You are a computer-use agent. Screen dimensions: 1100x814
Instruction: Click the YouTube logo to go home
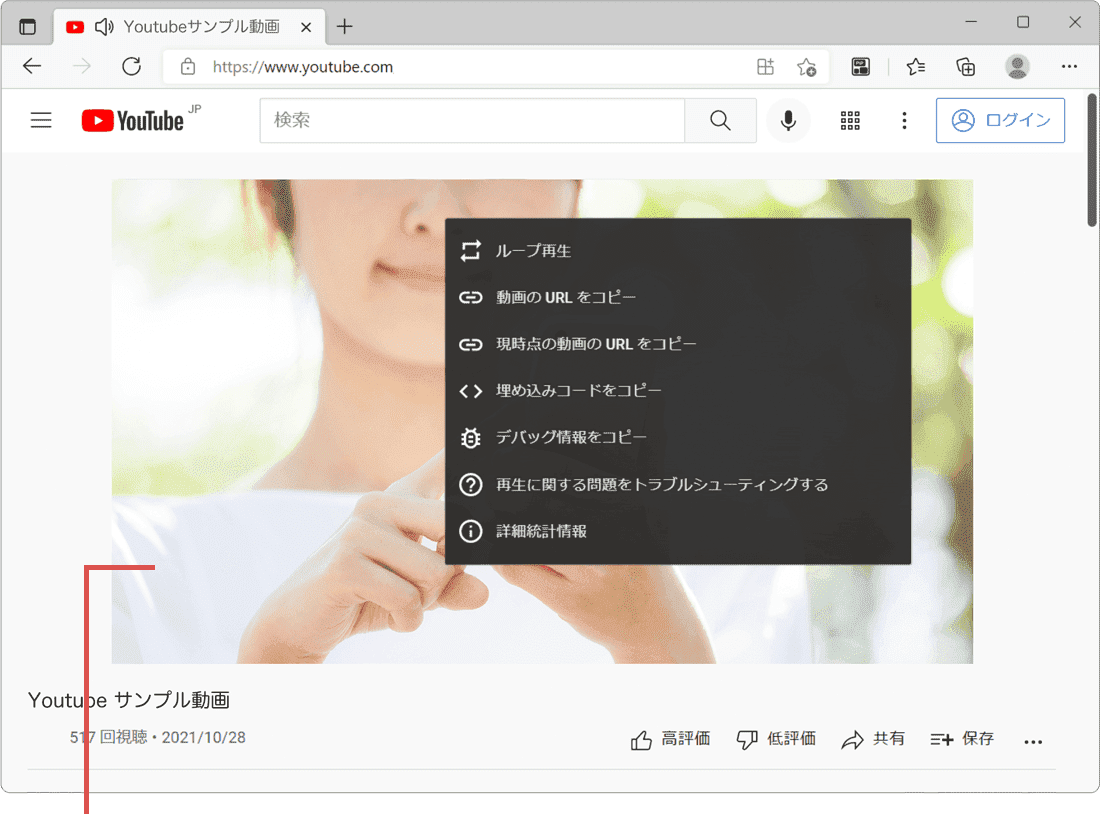coord(131,120)
